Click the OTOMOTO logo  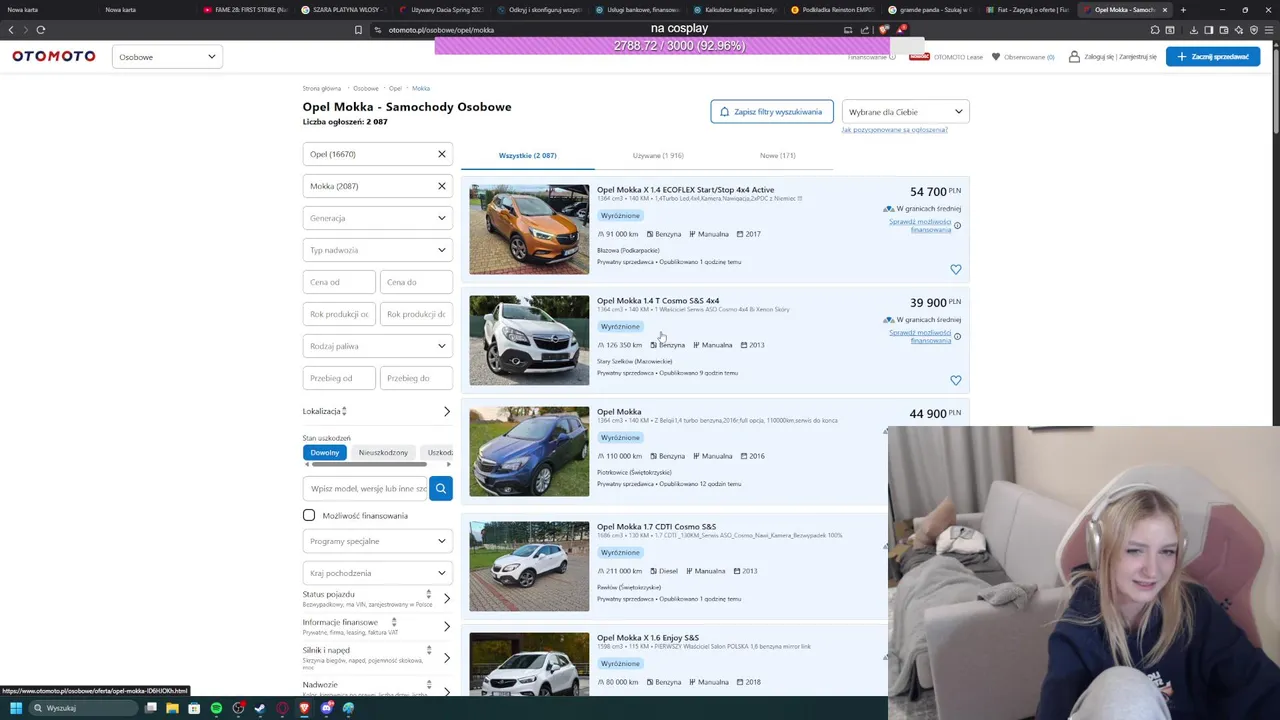[54, 56]
